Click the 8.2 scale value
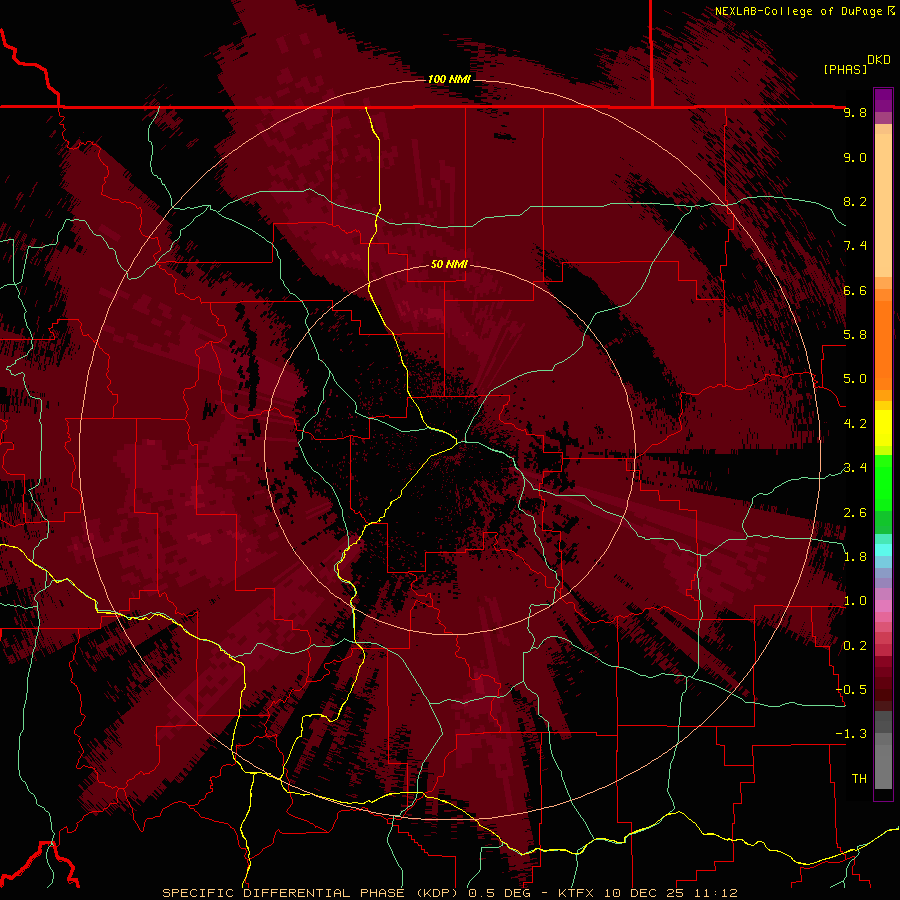 coord(855,201)
